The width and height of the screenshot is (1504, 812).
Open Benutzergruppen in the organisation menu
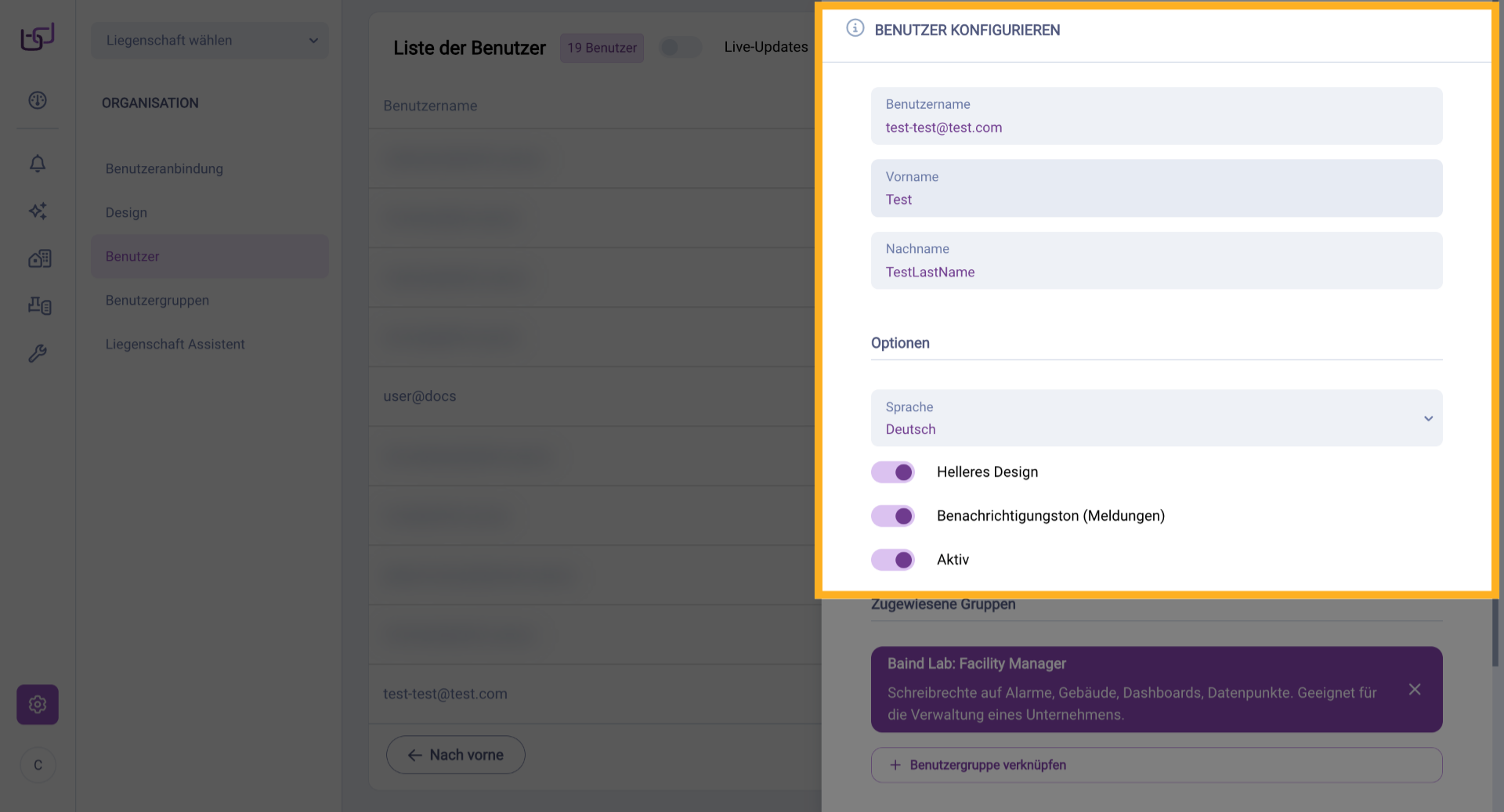tap(157, 301)
